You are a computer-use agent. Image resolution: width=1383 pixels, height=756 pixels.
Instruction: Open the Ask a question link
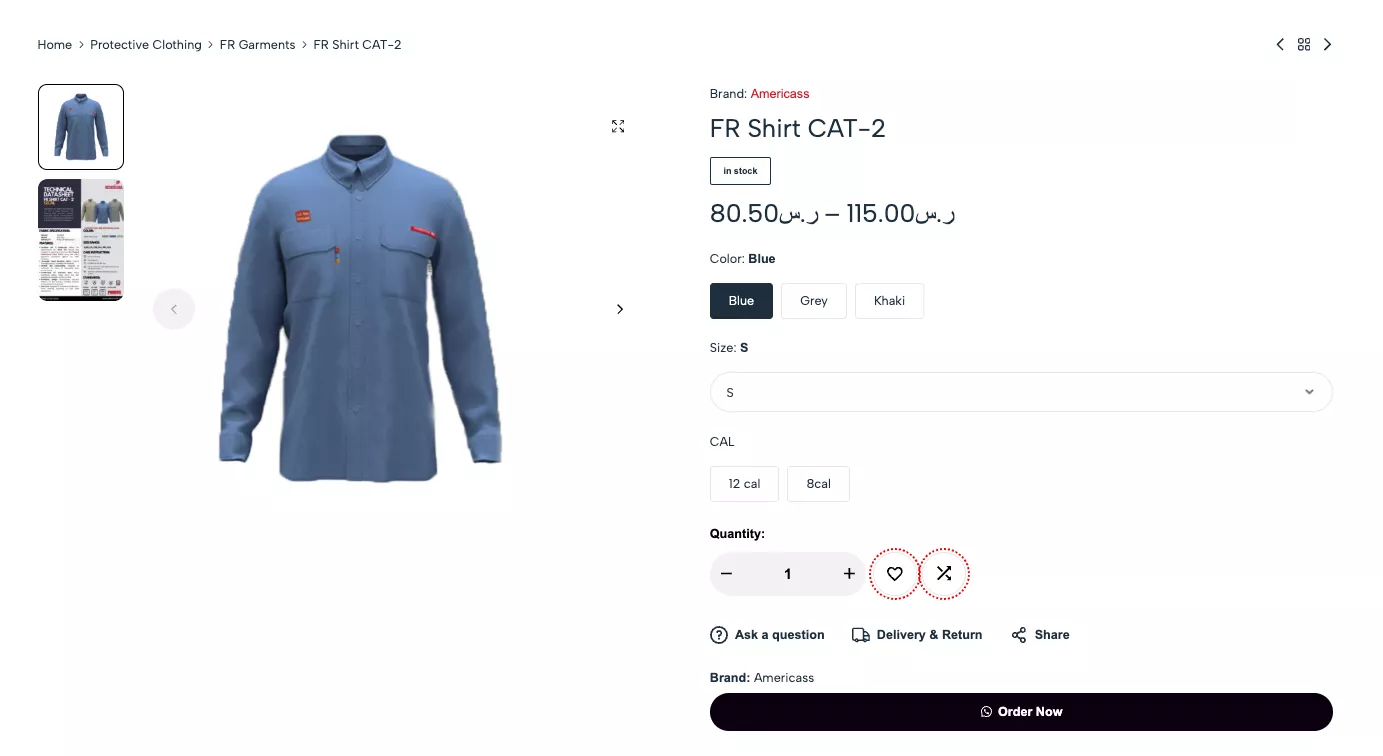(768, 635)
